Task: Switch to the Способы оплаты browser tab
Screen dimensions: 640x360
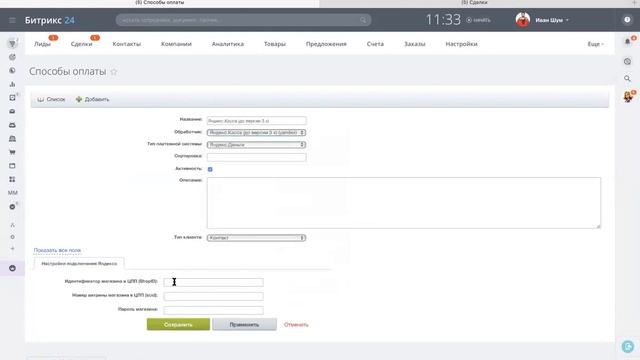Action: tap(160, 3)
